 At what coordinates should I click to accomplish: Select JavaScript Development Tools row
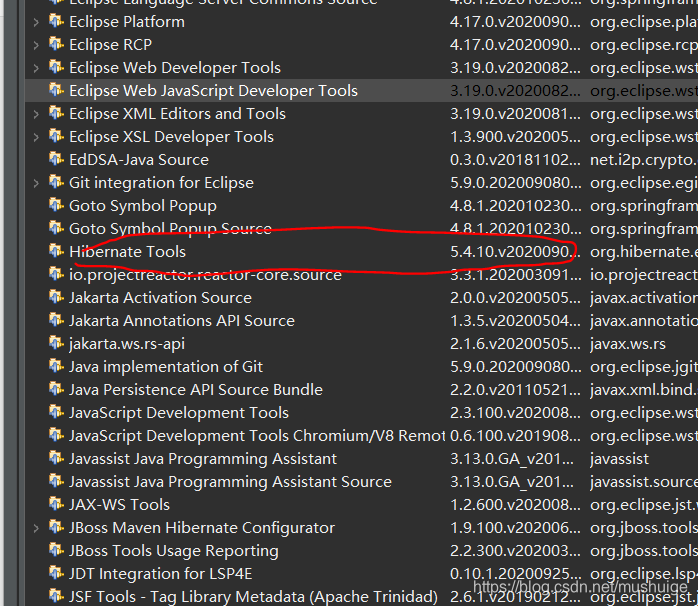click(x=361, y=413)
